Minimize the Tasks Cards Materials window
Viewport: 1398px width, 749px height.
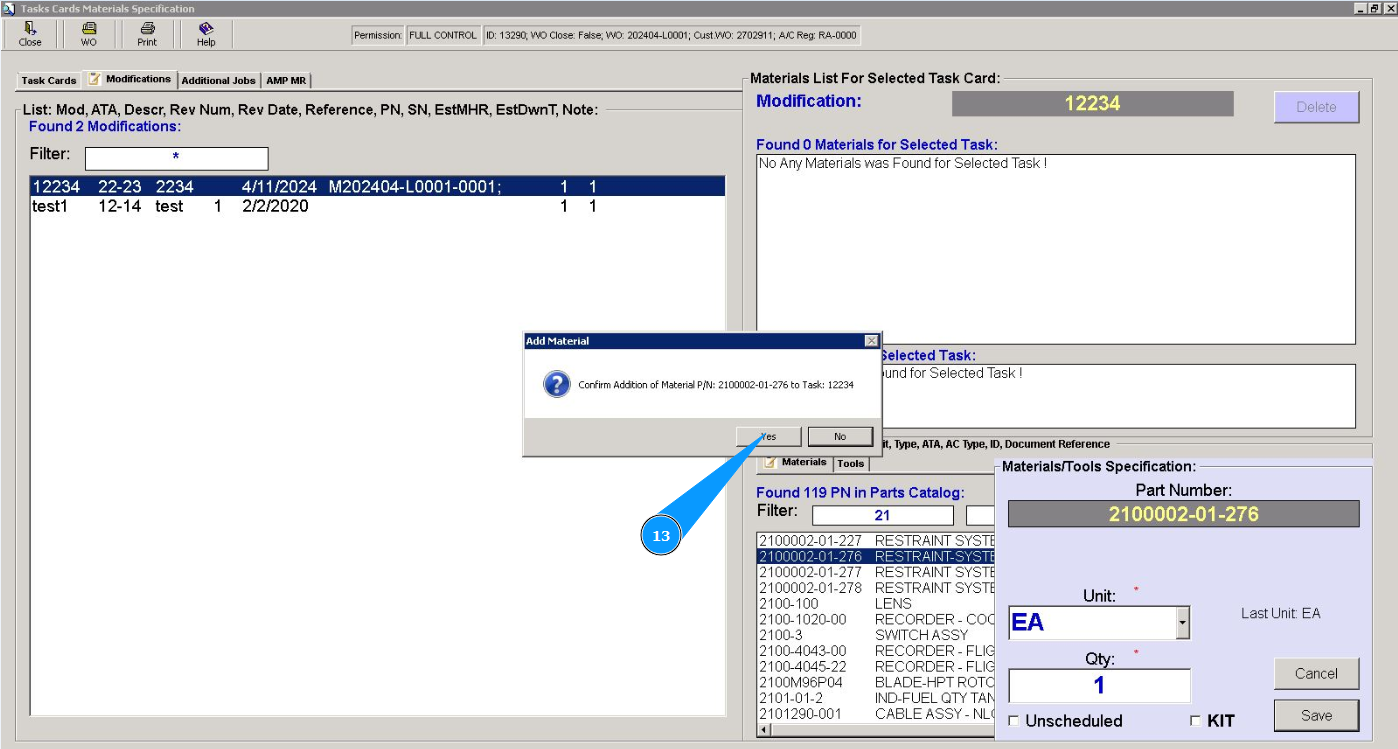pos(1361,8)
